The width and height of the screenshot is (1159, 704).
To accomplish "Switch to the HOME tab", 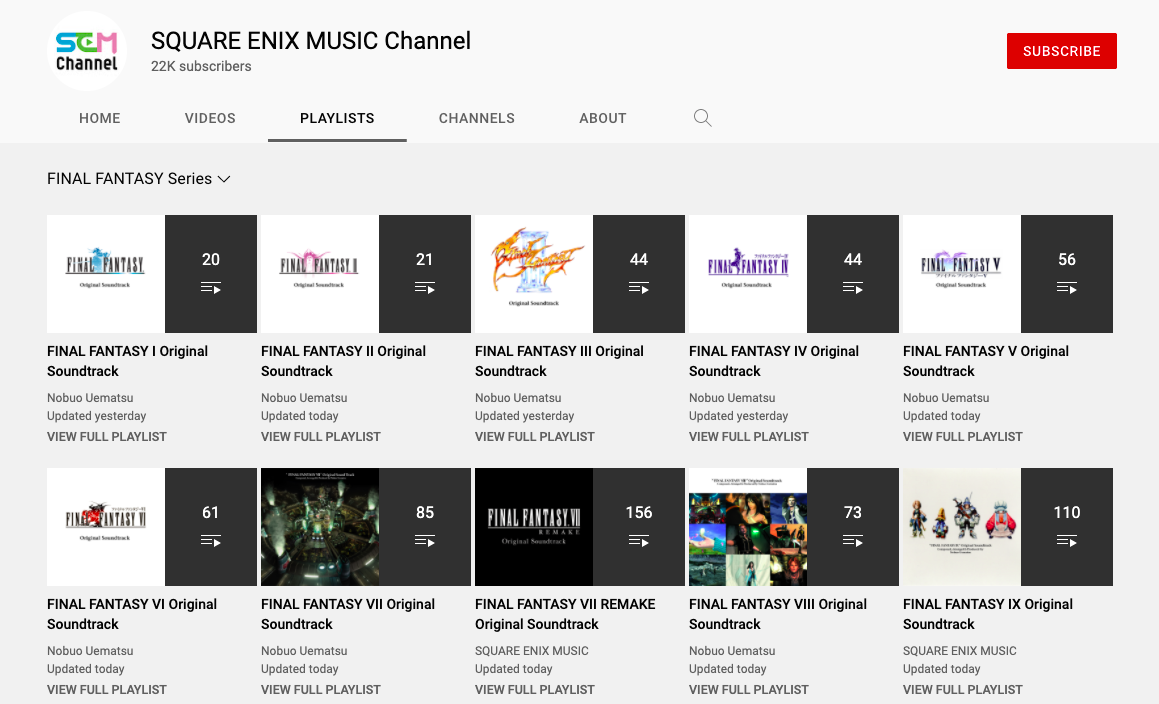I will coord(100,118).
